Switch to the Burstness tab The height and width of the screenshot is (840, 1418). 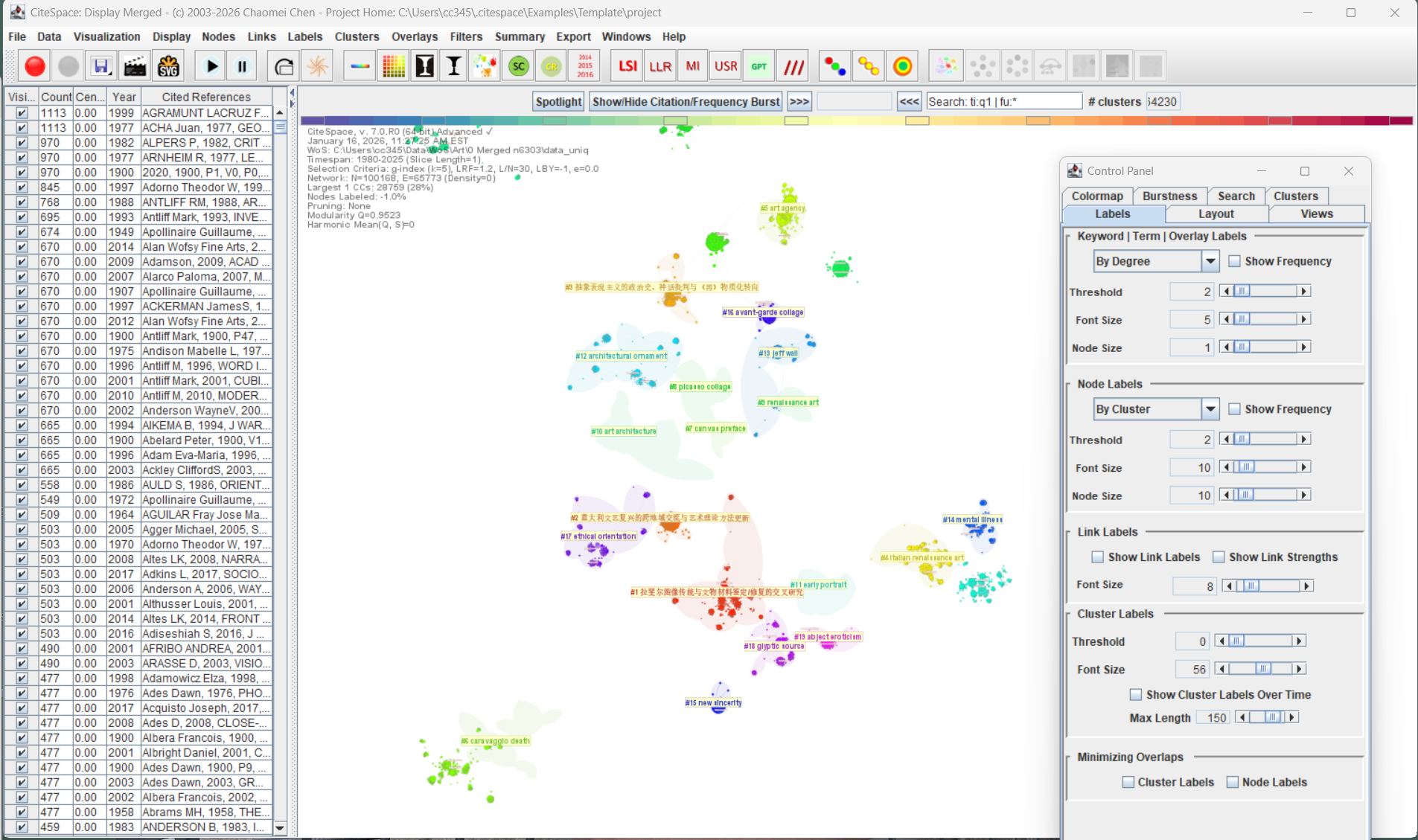click(1169, 196)
